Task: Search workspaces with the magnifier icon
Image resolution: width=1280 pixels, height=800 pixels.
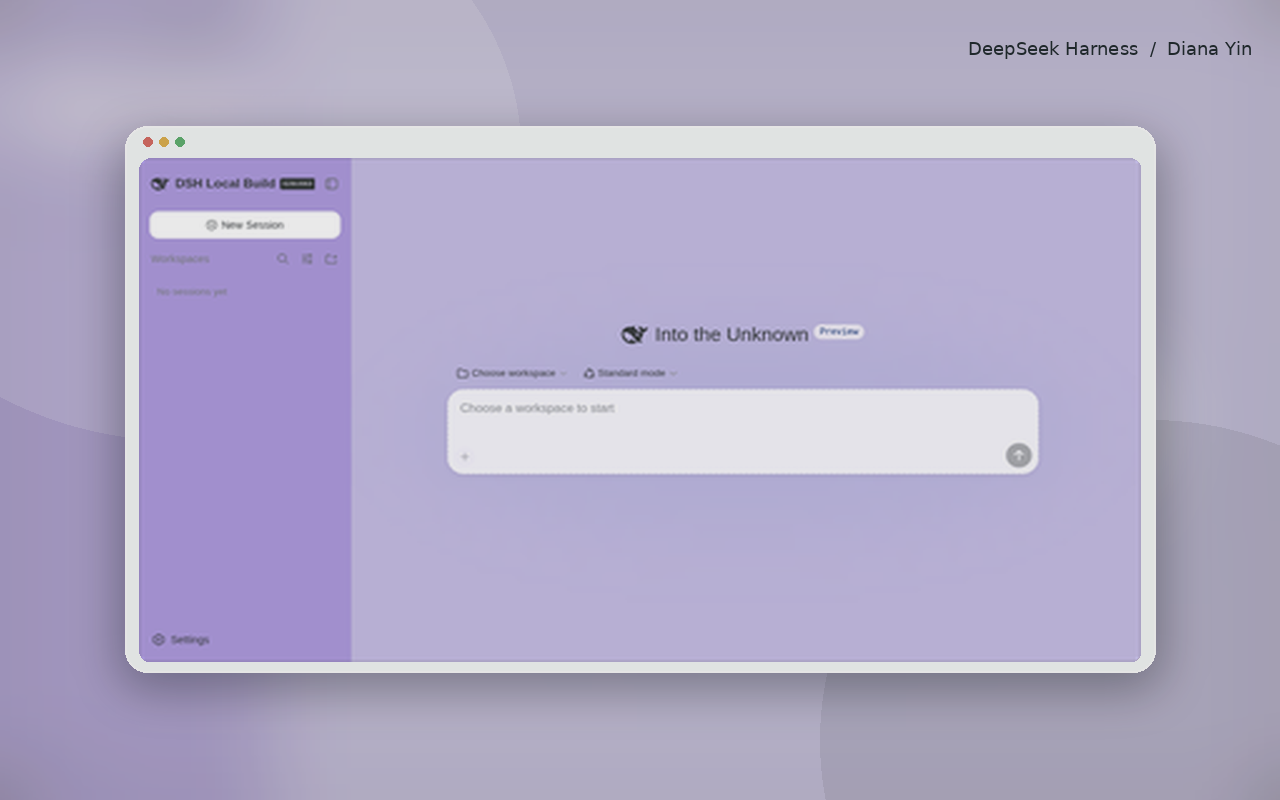Action: 283,259
